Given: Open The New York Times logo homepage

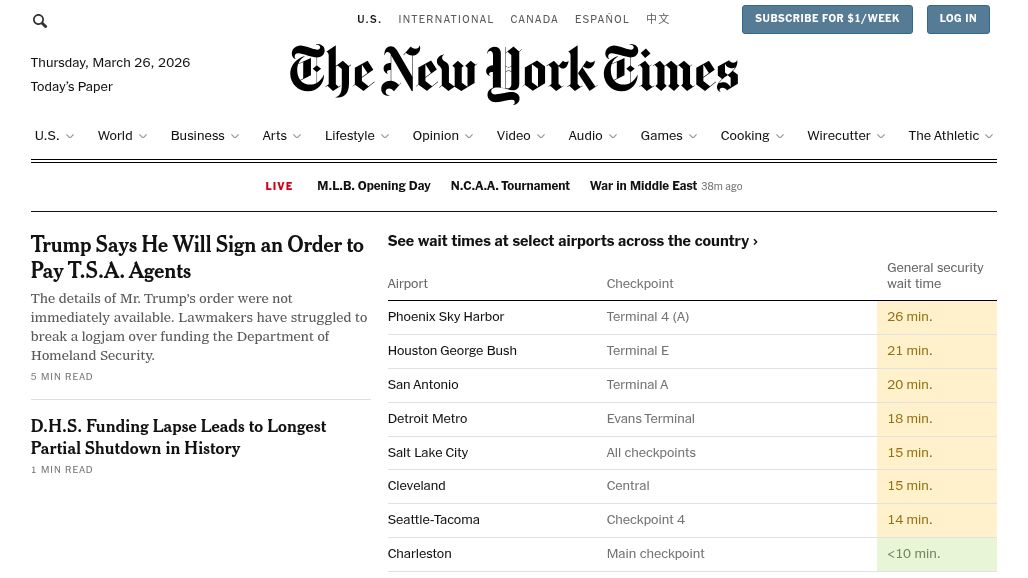Looking at the screenshot, I should (514, 73).
